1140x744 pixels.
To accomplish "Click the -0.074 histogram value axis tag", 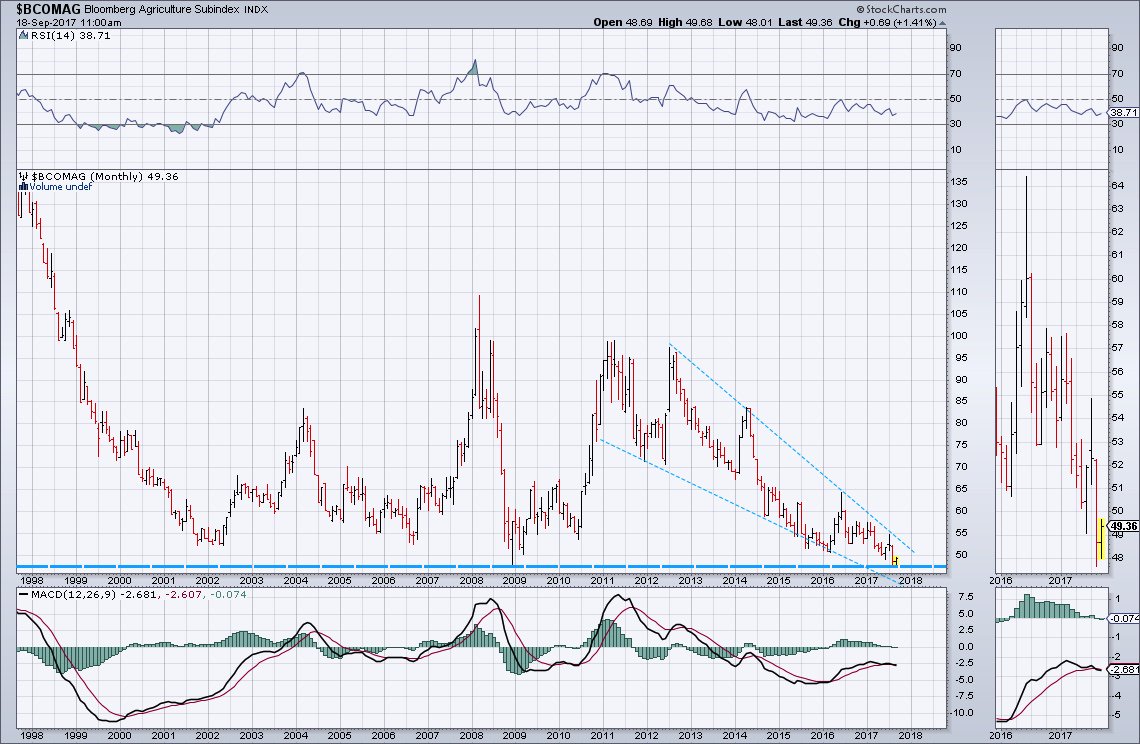I will [x=1125, y=619].
